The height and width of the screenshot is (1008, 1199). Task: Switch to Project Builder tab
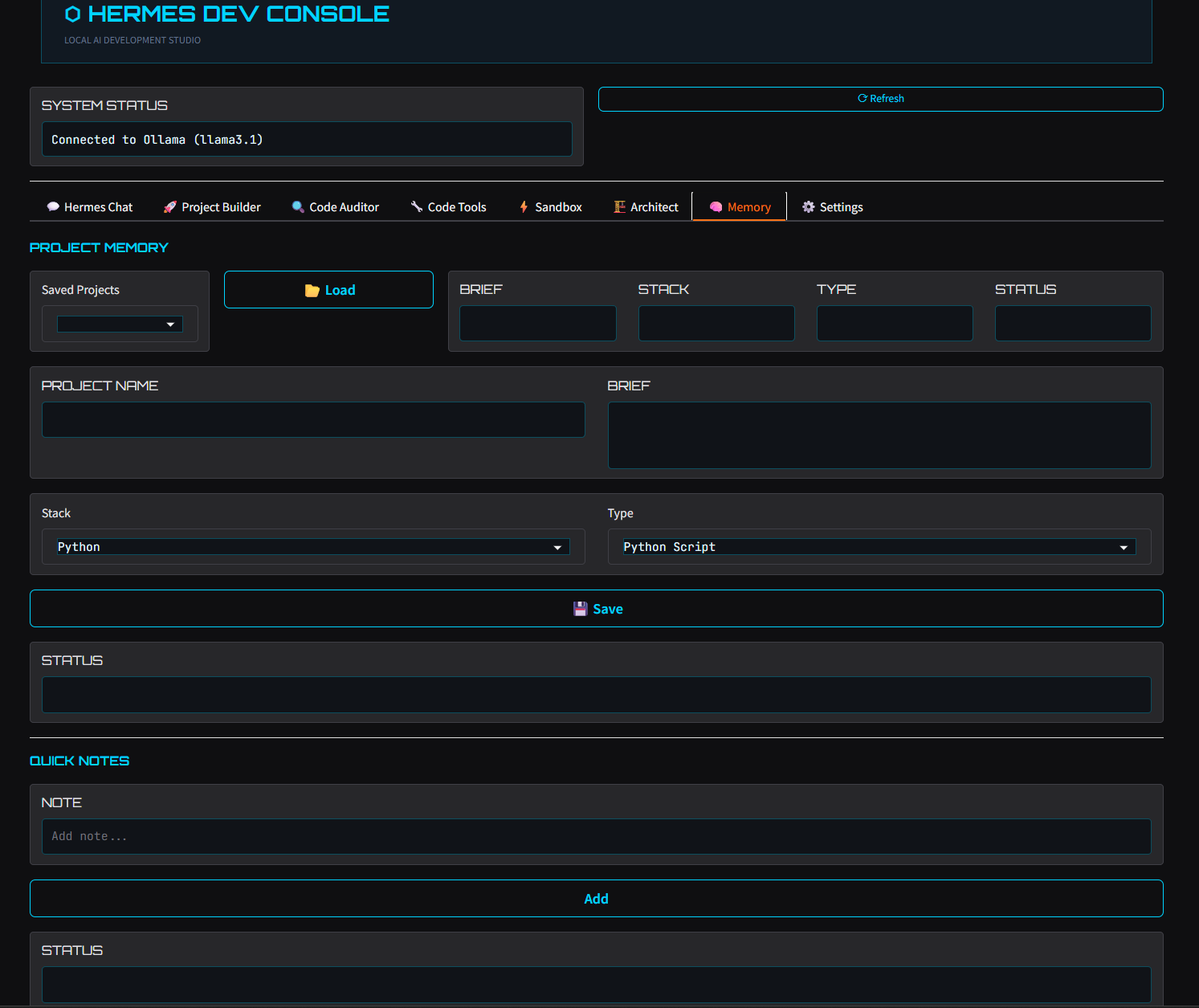pyautogui.click(x=212, y=207)
